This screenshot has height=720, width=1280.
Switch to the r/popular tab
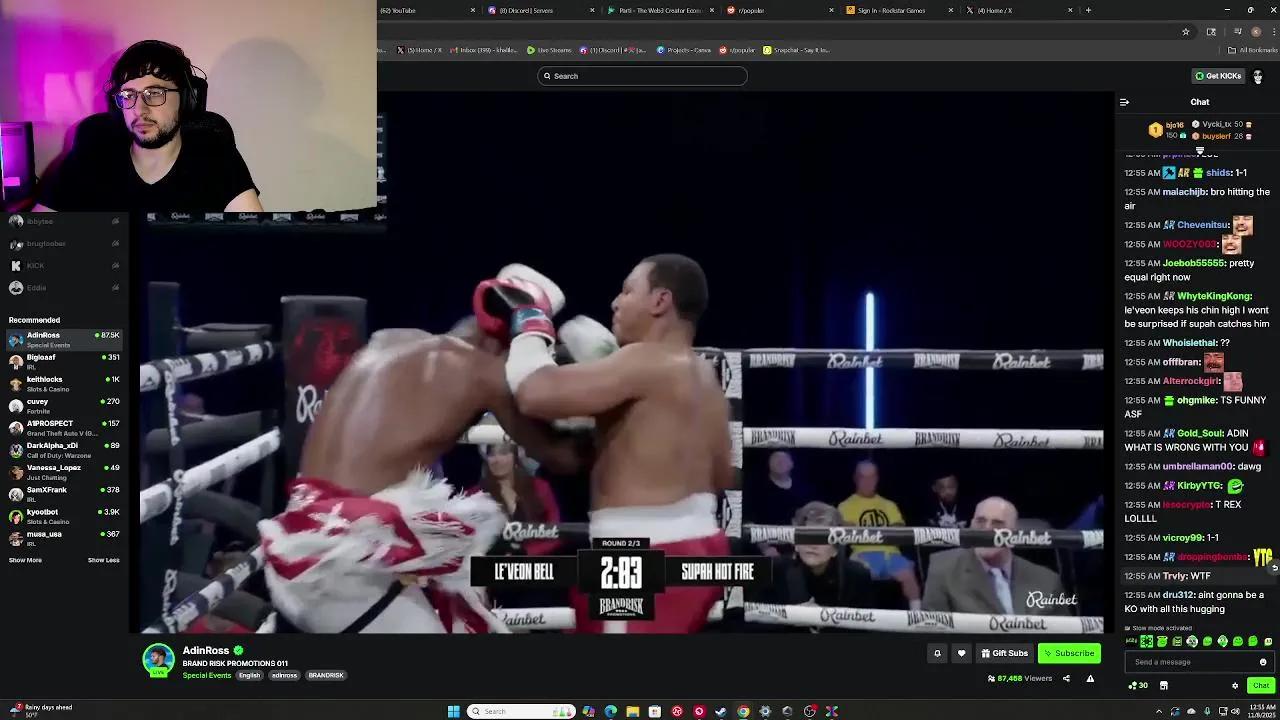click(780, 10)
